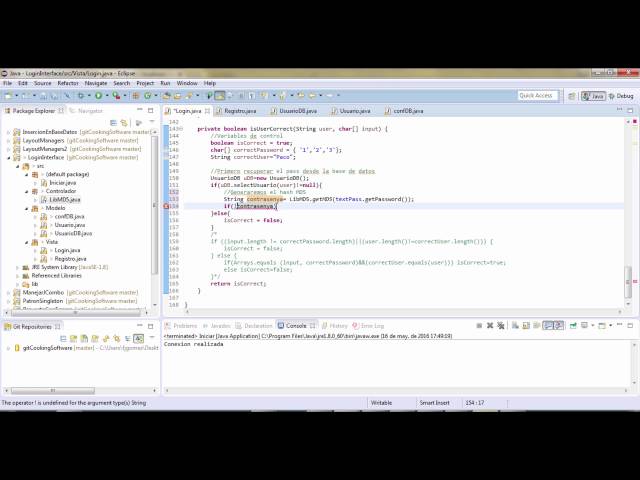Open the Refactor menu
This screenshot has width=640, height=480.
tap(68, 83)
